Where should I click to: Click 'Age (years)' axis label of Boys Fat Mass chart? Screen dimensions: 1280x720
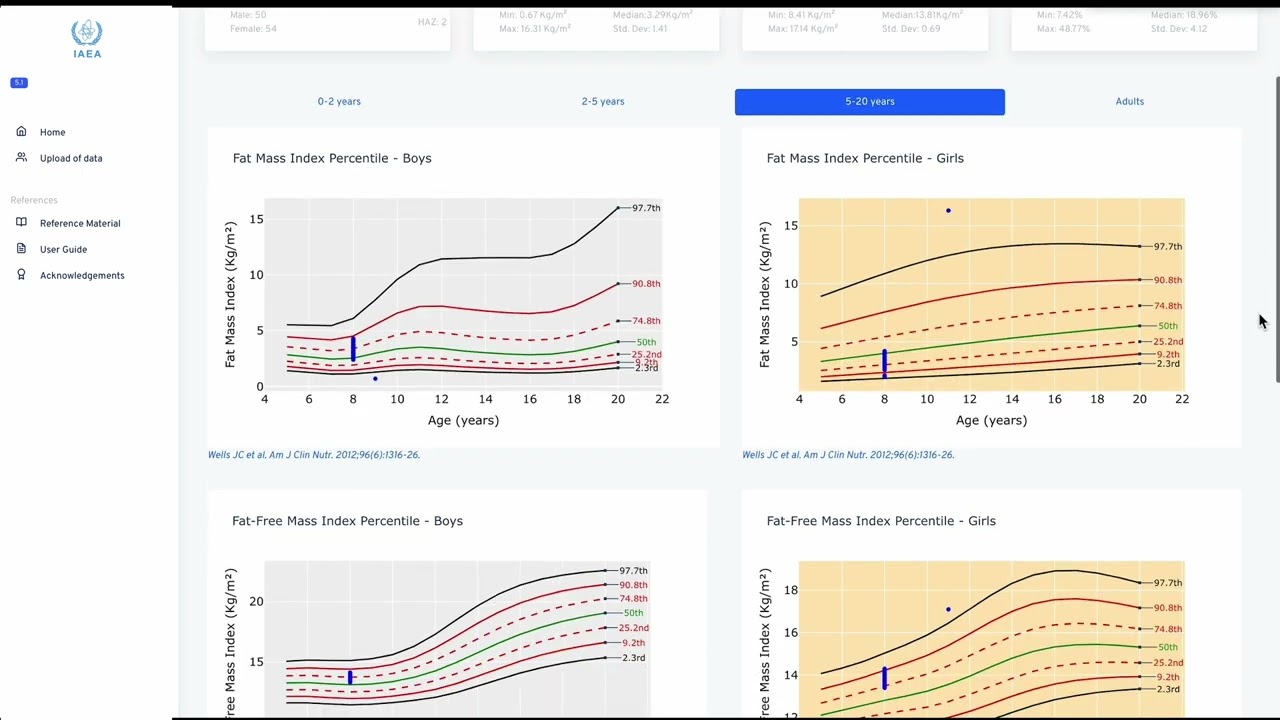point(463,420)
